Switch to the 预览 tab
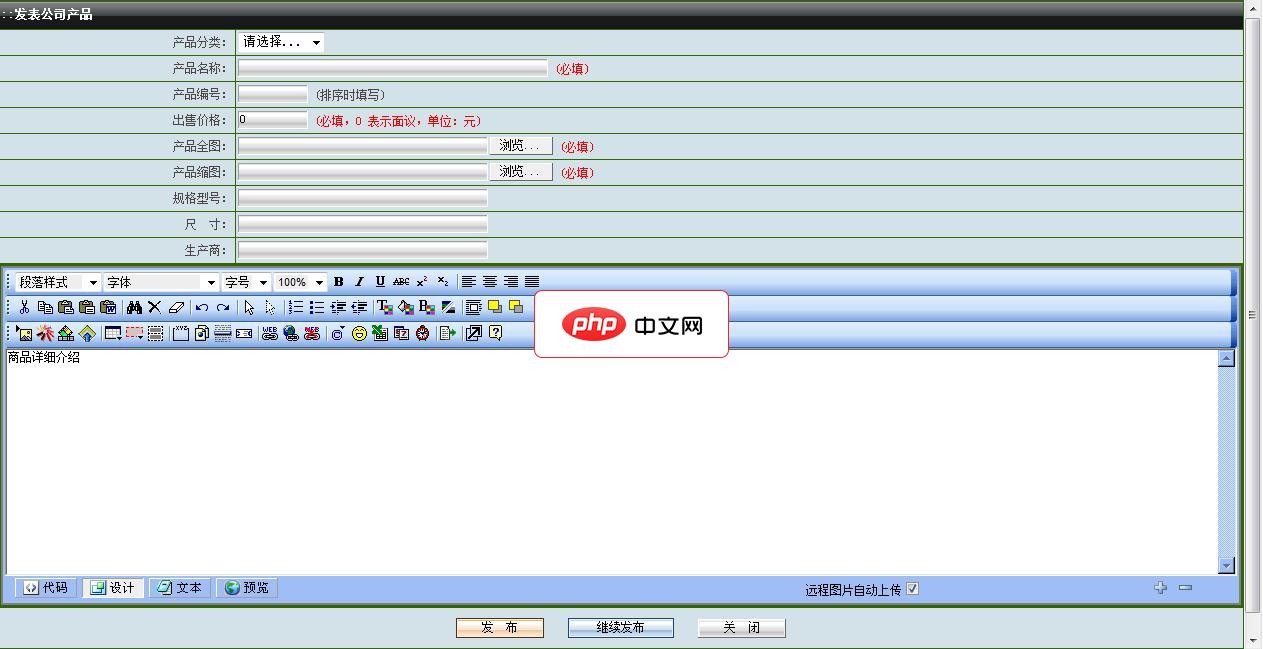 [246, 588]
